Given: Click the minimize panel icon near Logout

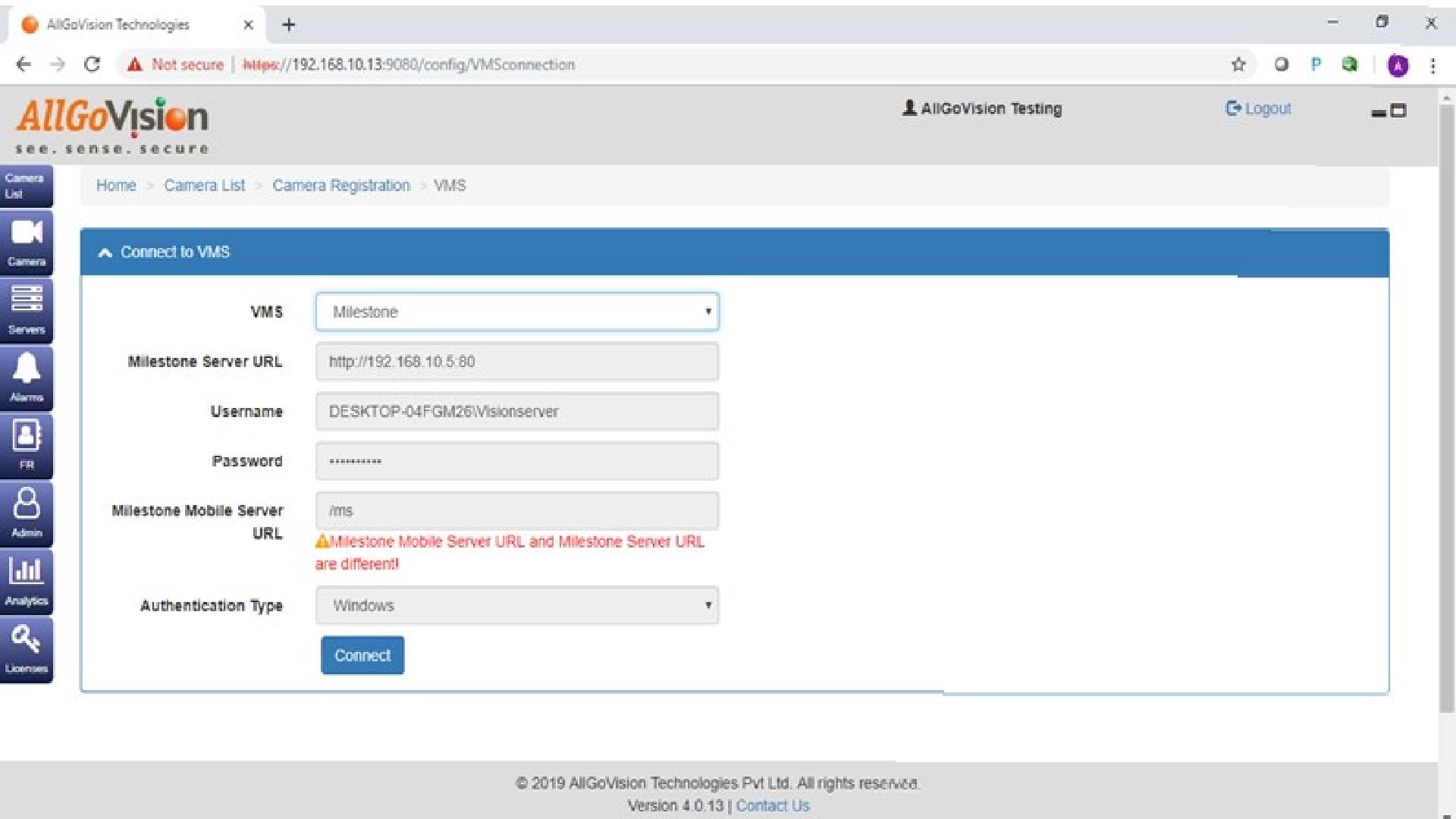Looking at the screenshot, I should pyautogui.click(x=1379, y=114).
